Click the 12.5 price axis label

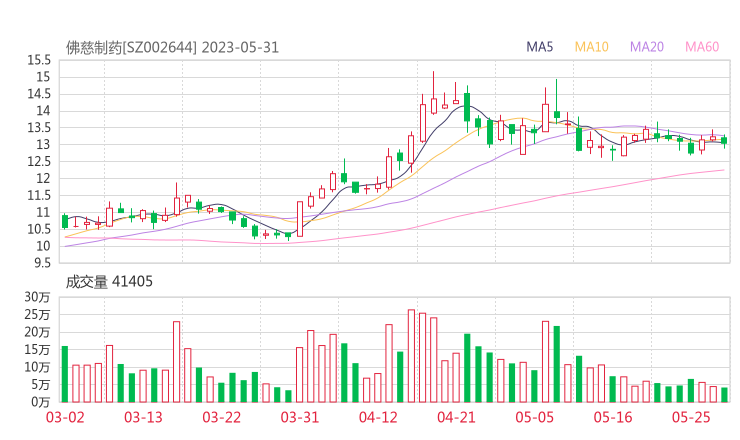pyautogui.click(x=39, y=162)
